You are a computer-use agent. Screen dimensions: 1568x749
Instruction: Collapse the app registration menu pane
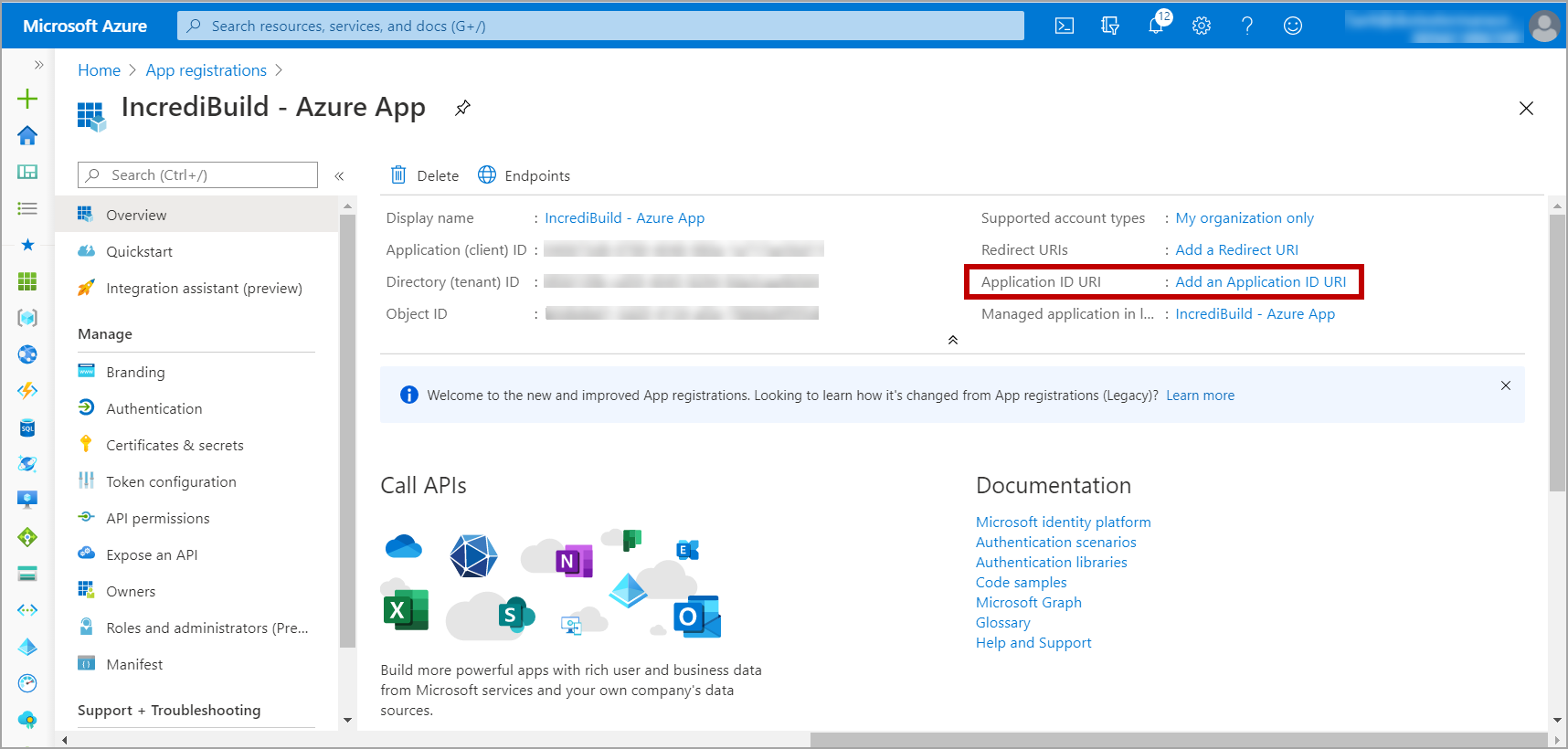[x=339, y=175]
